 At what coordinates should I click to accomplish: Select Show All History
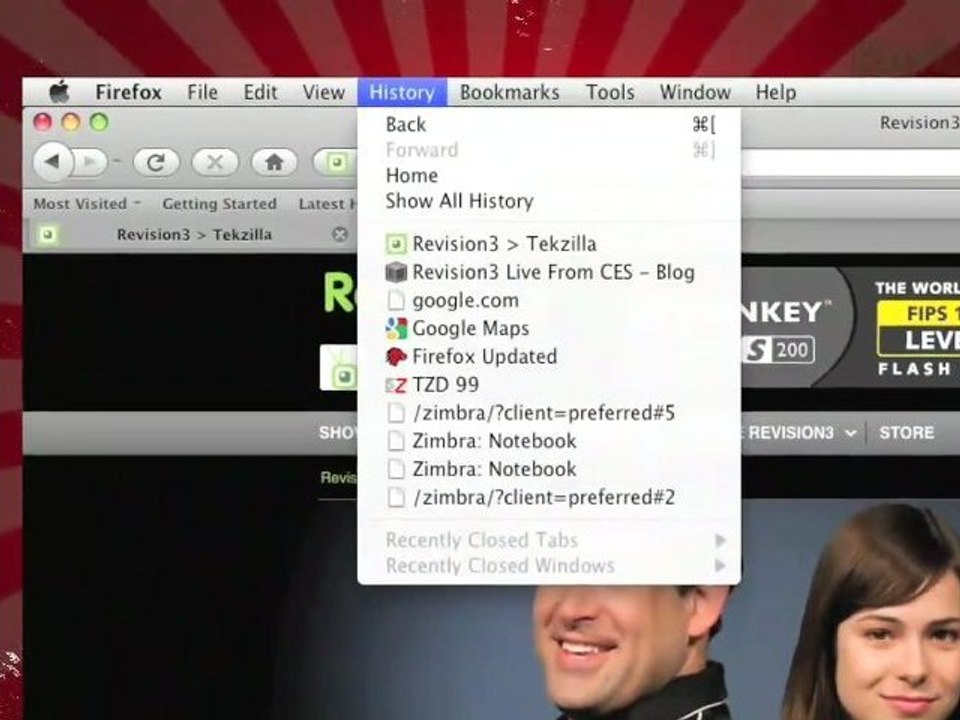[x=549, y=201]
